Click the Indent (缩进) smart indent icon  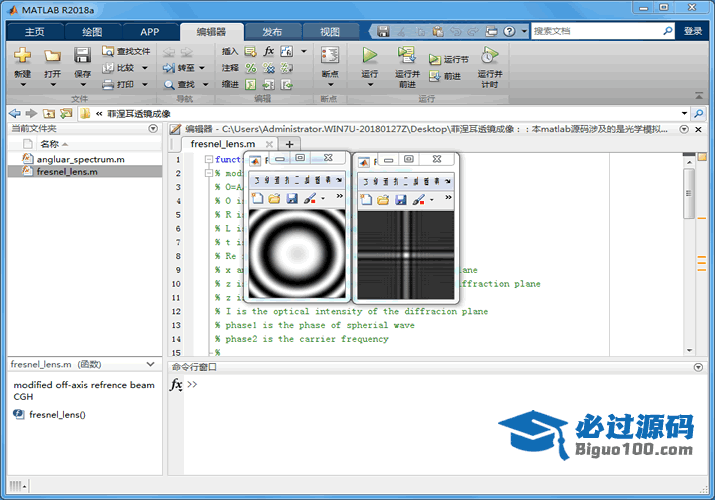250,85
